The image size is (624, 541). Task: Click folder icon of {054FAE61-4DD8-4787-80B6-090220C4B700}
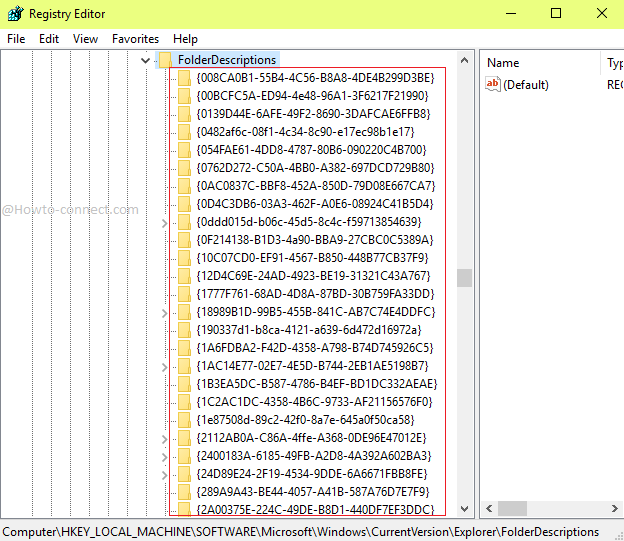coord(184,150)
